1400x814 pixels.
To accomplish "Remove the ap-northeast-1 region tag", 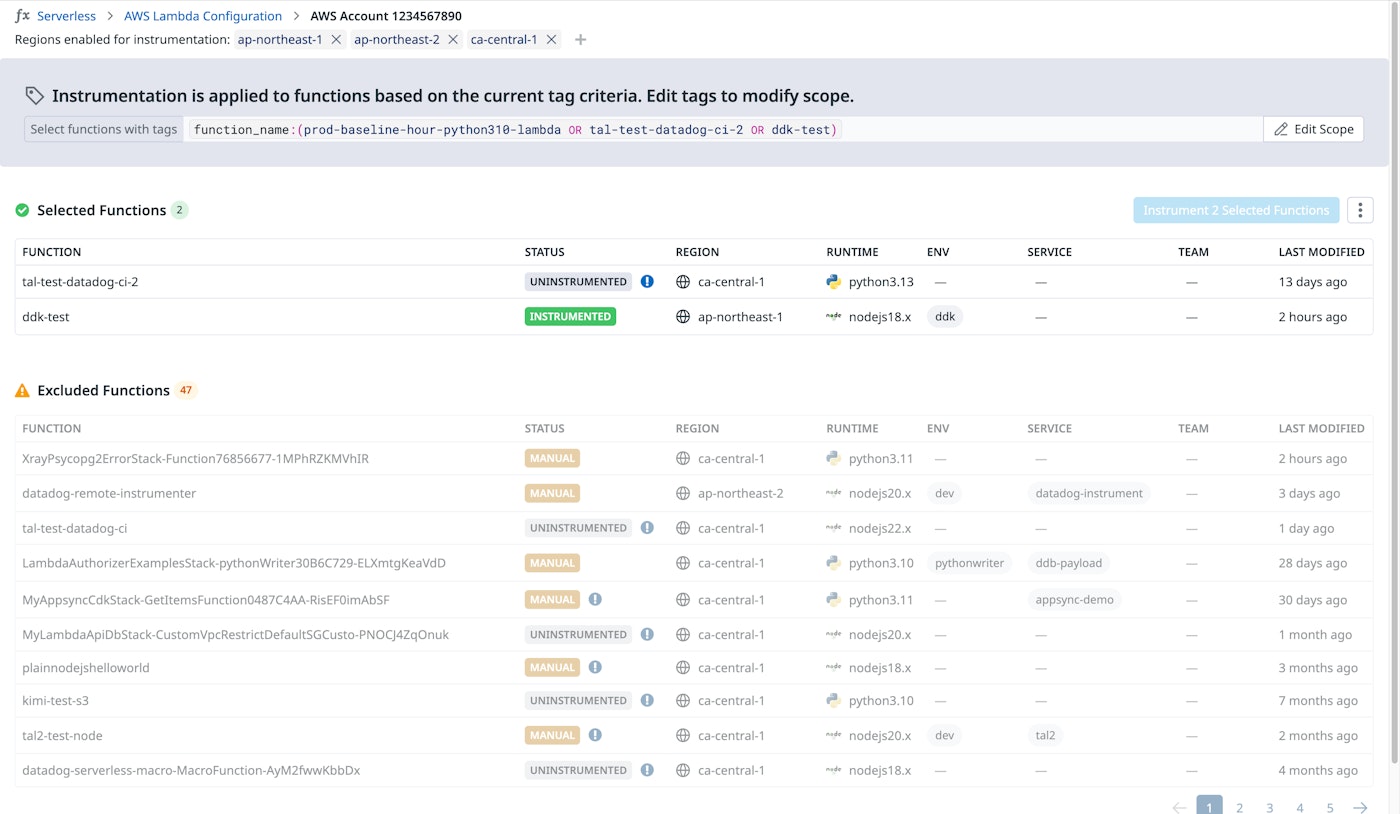I will (336, 40).
